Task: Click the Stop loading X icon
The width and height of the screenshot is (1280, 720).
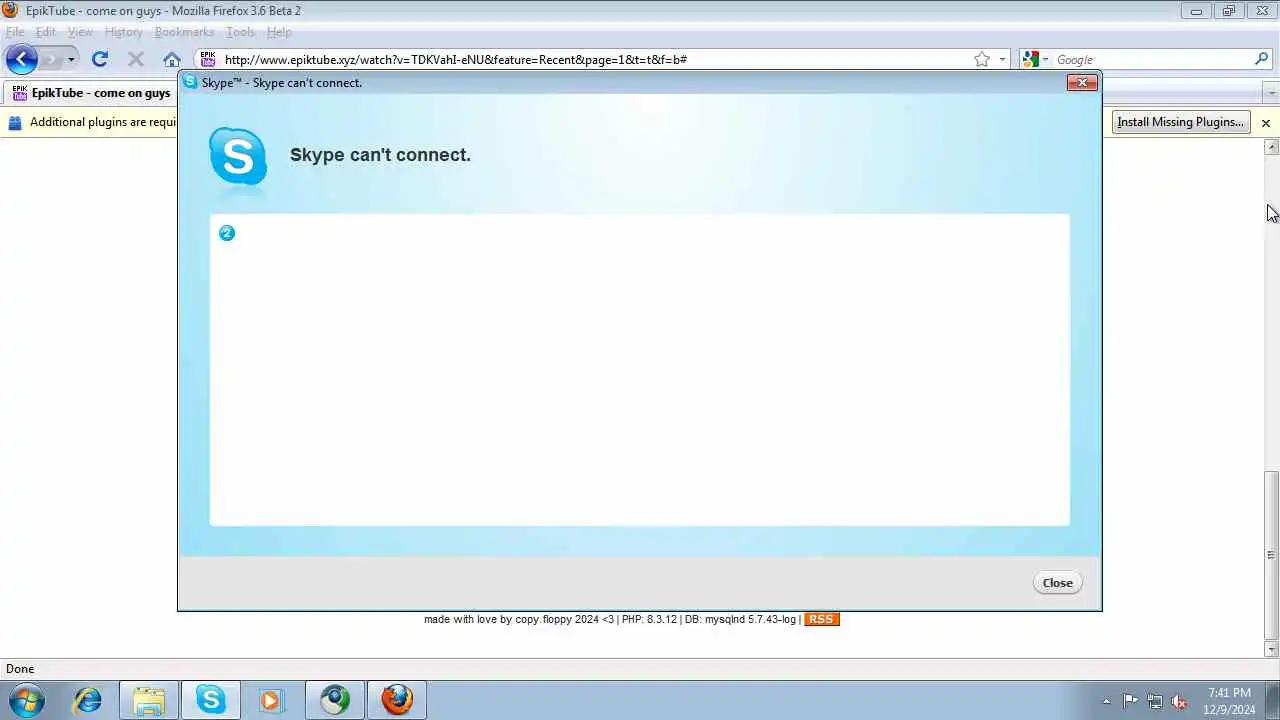Action: pos(136,59)
